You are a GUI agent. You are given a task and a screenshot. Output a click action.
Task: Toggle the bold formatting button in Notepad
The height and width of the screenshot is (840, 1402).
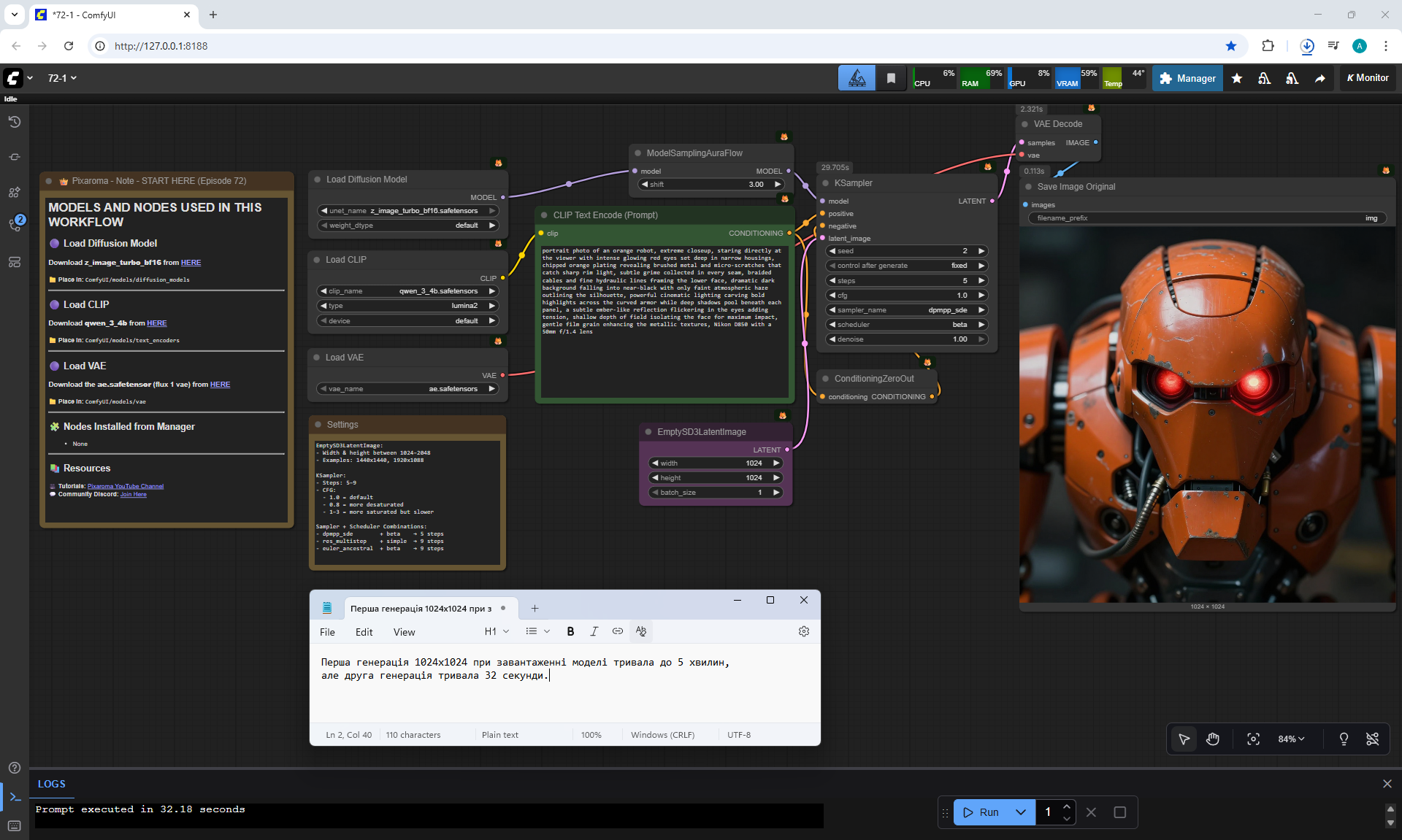(x=570, y=631)
